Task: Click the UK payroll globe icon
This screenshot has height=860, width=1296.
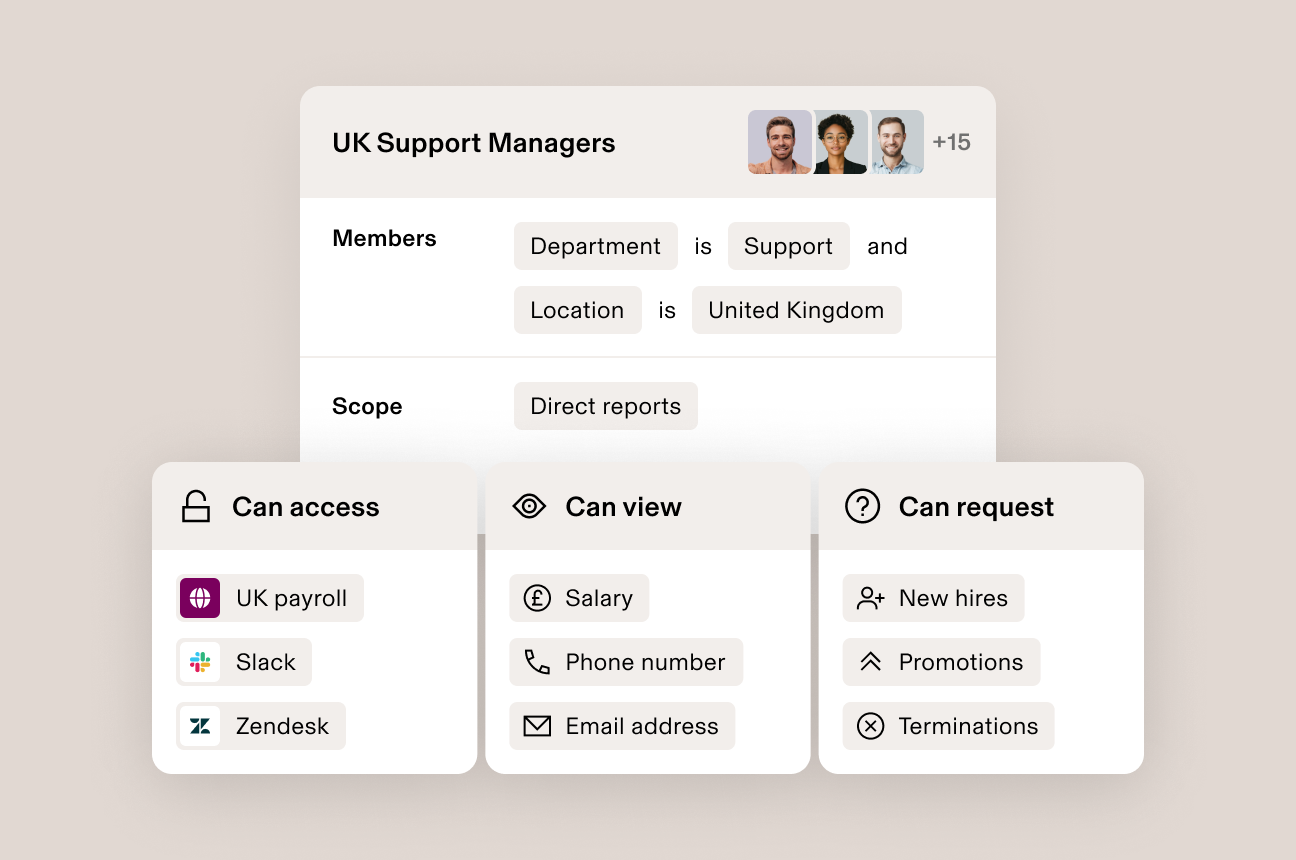Action: click(199, 598)
